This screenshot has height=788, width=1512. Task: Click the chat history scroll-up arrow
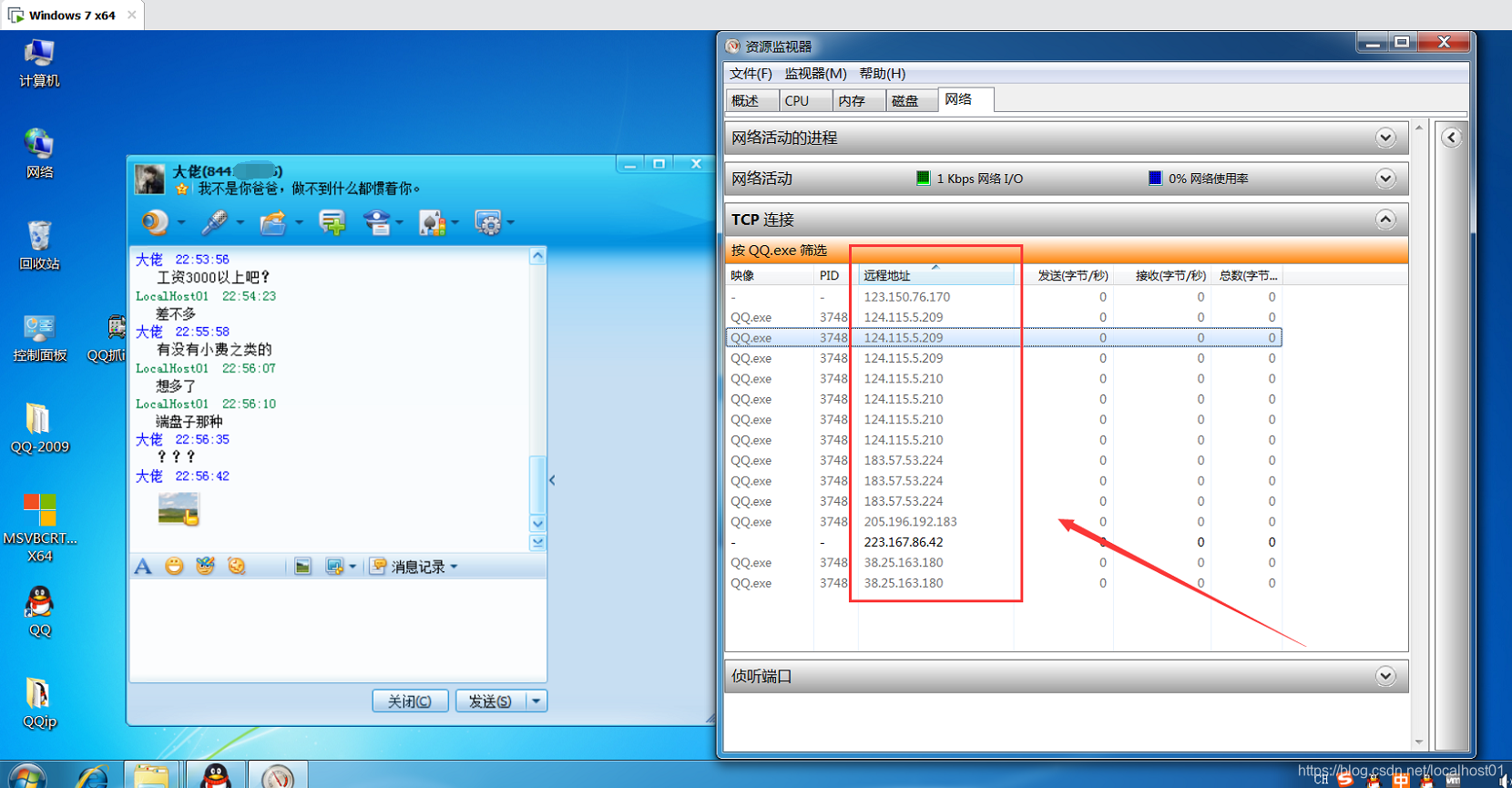(537, 256)
